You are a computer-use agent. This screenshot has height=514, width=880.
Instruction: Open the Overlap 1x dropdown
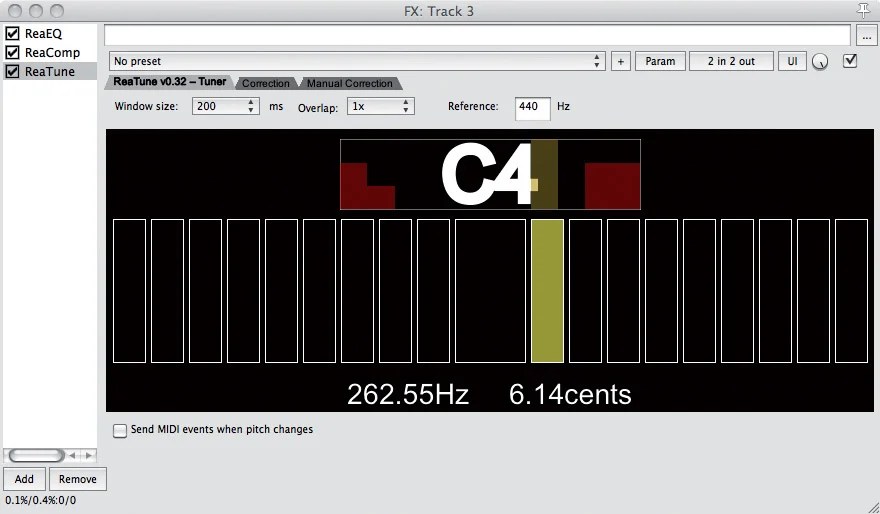pyautogui.click(x=381, y=106)
